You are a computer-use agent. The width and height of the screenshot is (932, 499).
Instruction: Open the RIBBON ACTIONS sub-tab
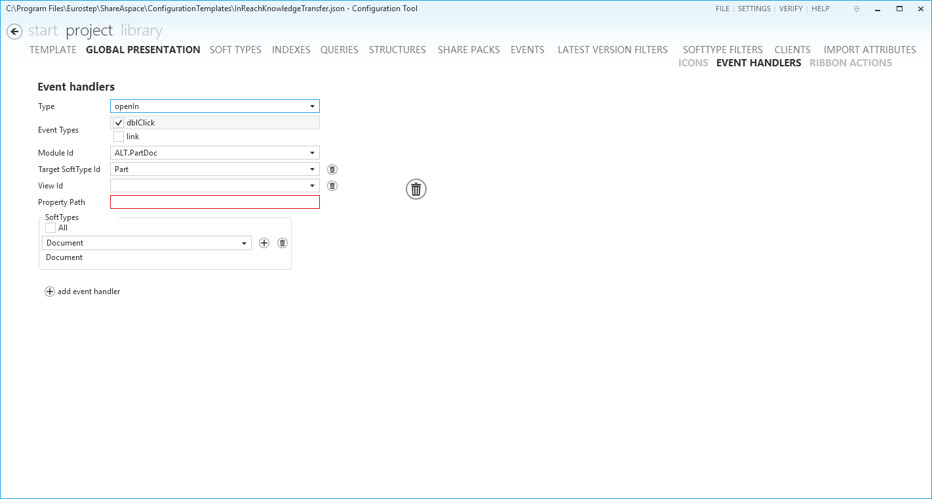pos(850,63)
